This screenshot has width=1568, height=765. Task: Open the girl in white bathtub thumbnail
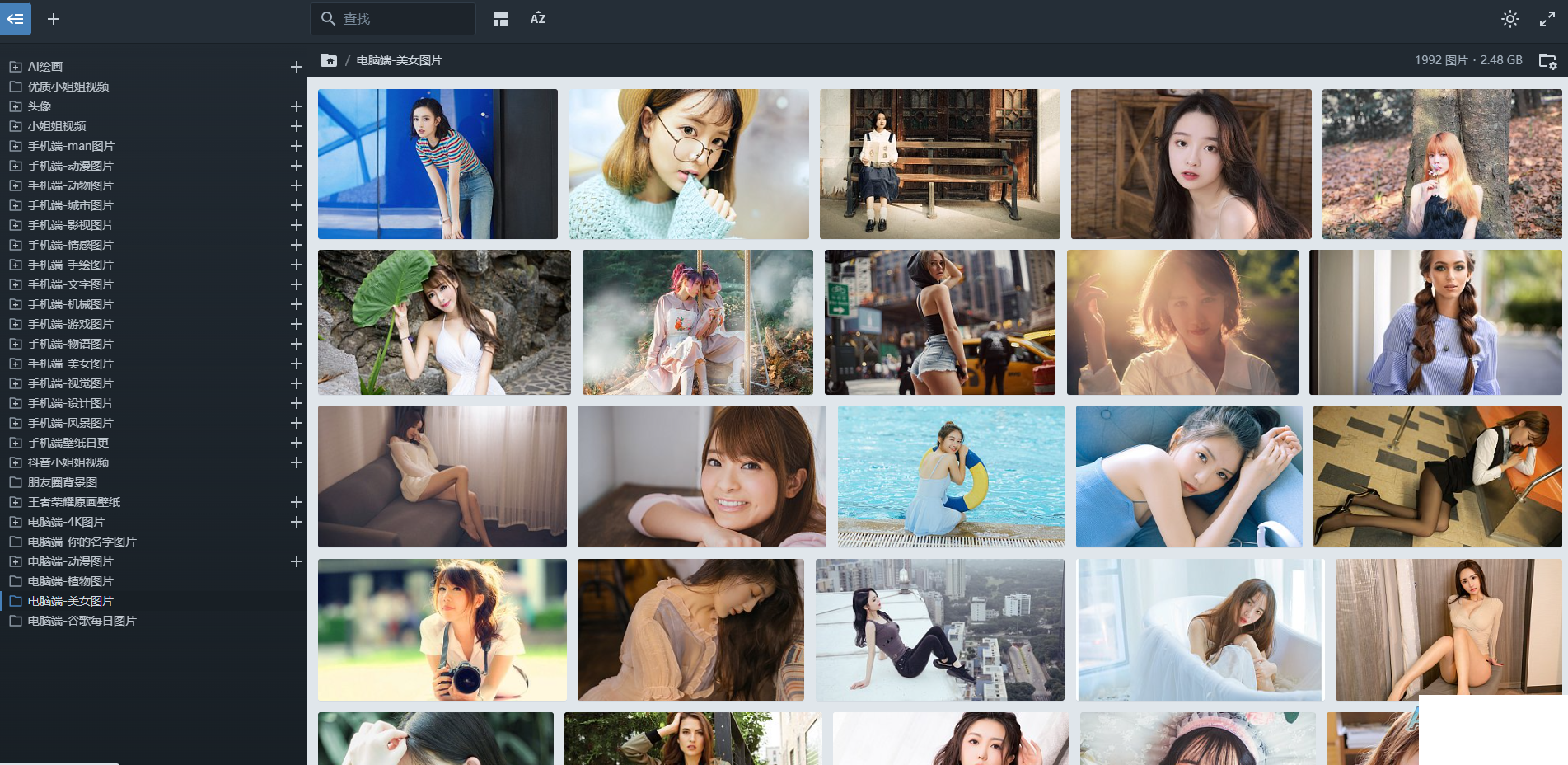pyautogui.click(x=1201, y=630)
